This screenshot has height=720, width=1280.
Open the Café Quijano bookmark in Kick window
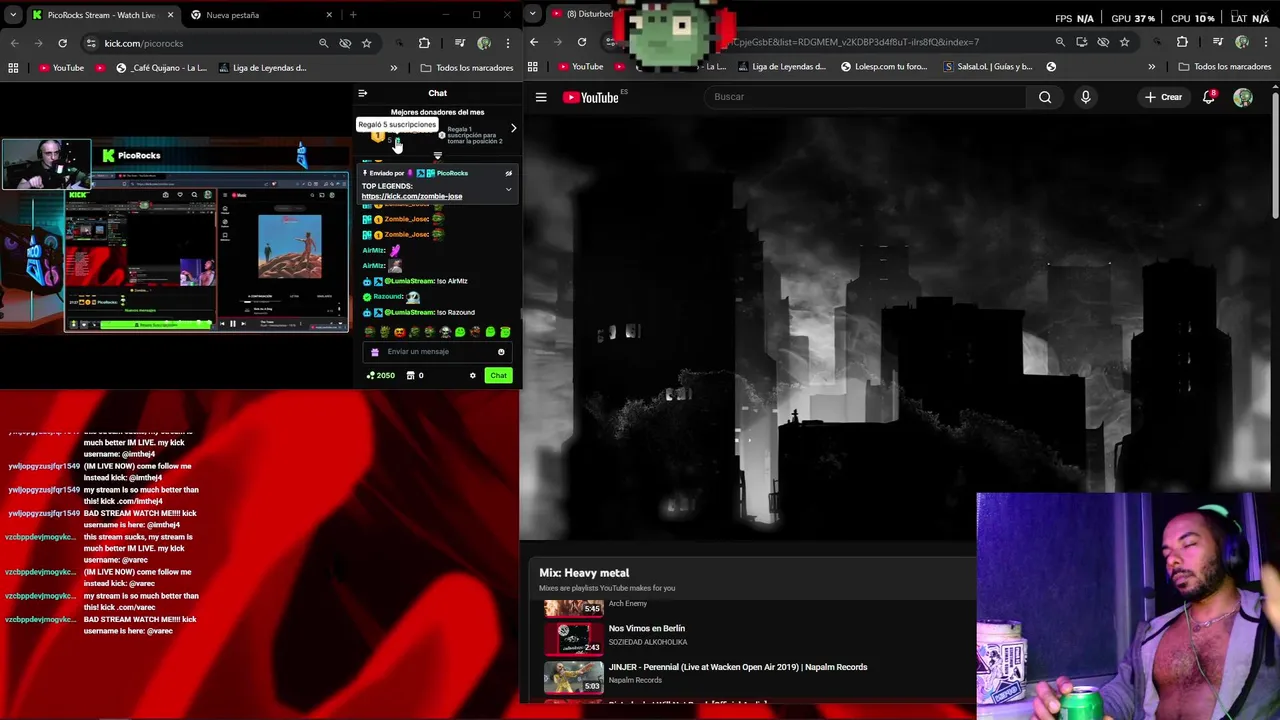click(161, 68)
